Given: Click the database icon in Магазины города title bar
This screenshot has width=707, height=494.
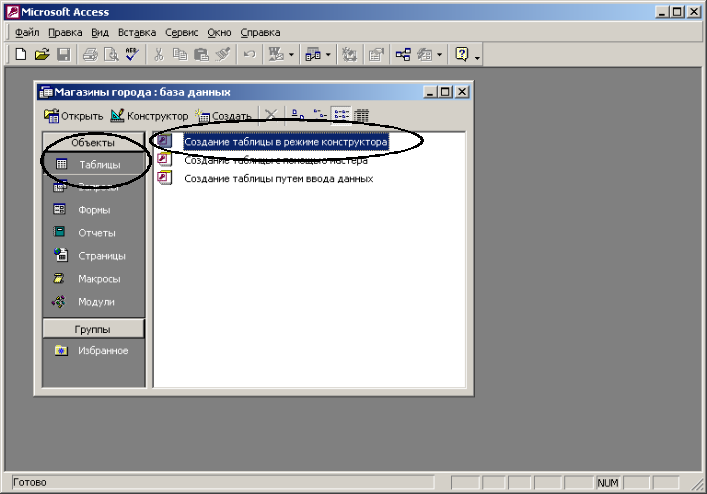Looking at the screenshot, I should (x=46, y=92).
